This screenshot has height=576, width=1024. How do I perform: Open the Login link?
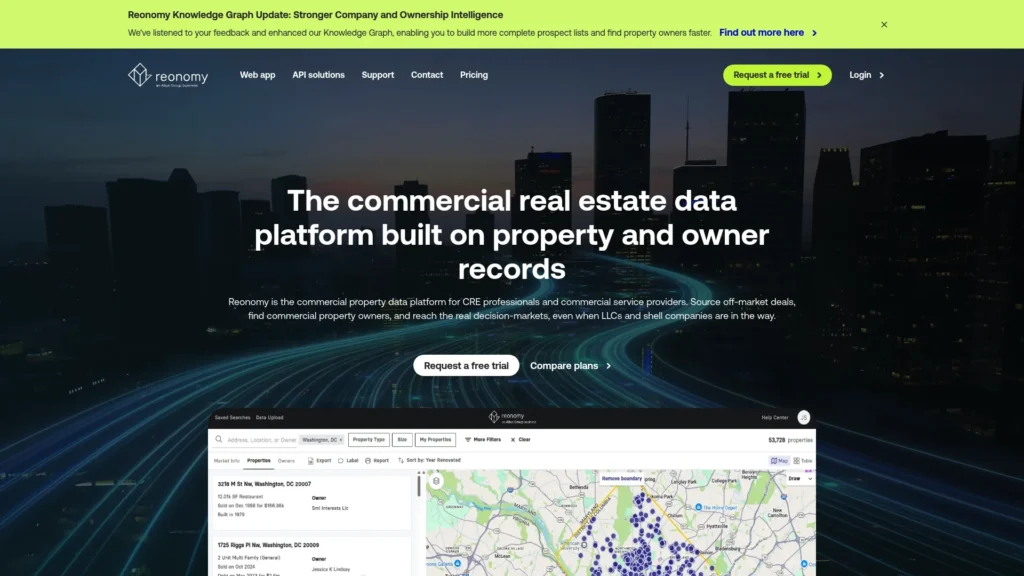coord(866,75)
